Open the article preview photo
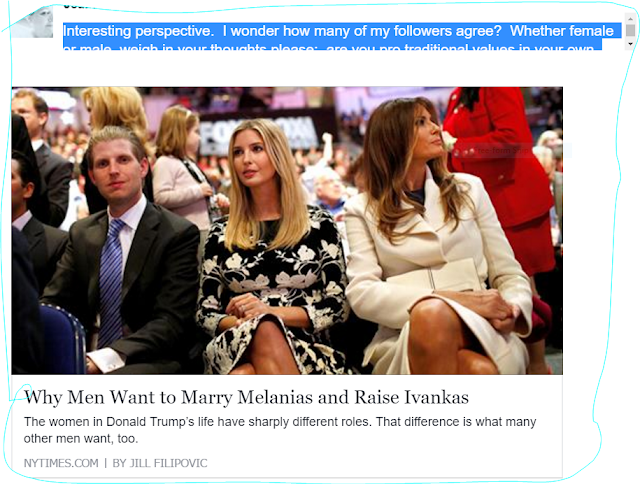 (287, 231)
